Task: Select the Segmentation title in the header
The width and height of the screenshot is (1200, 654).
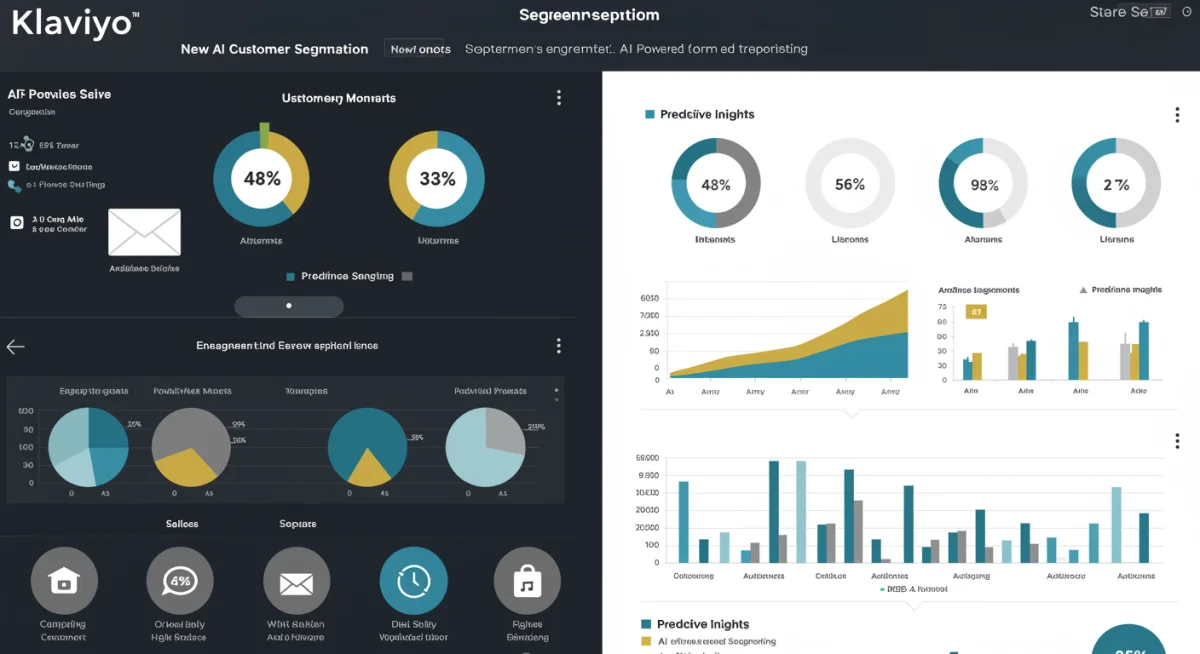Action: coord(588,14)
